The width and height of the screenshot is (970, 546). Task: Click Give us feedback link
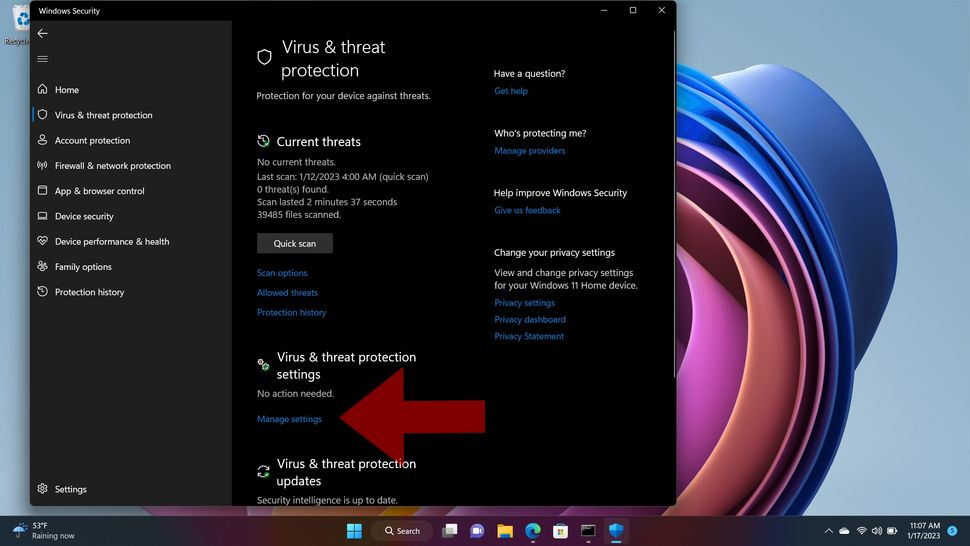[x=527, y=210]
